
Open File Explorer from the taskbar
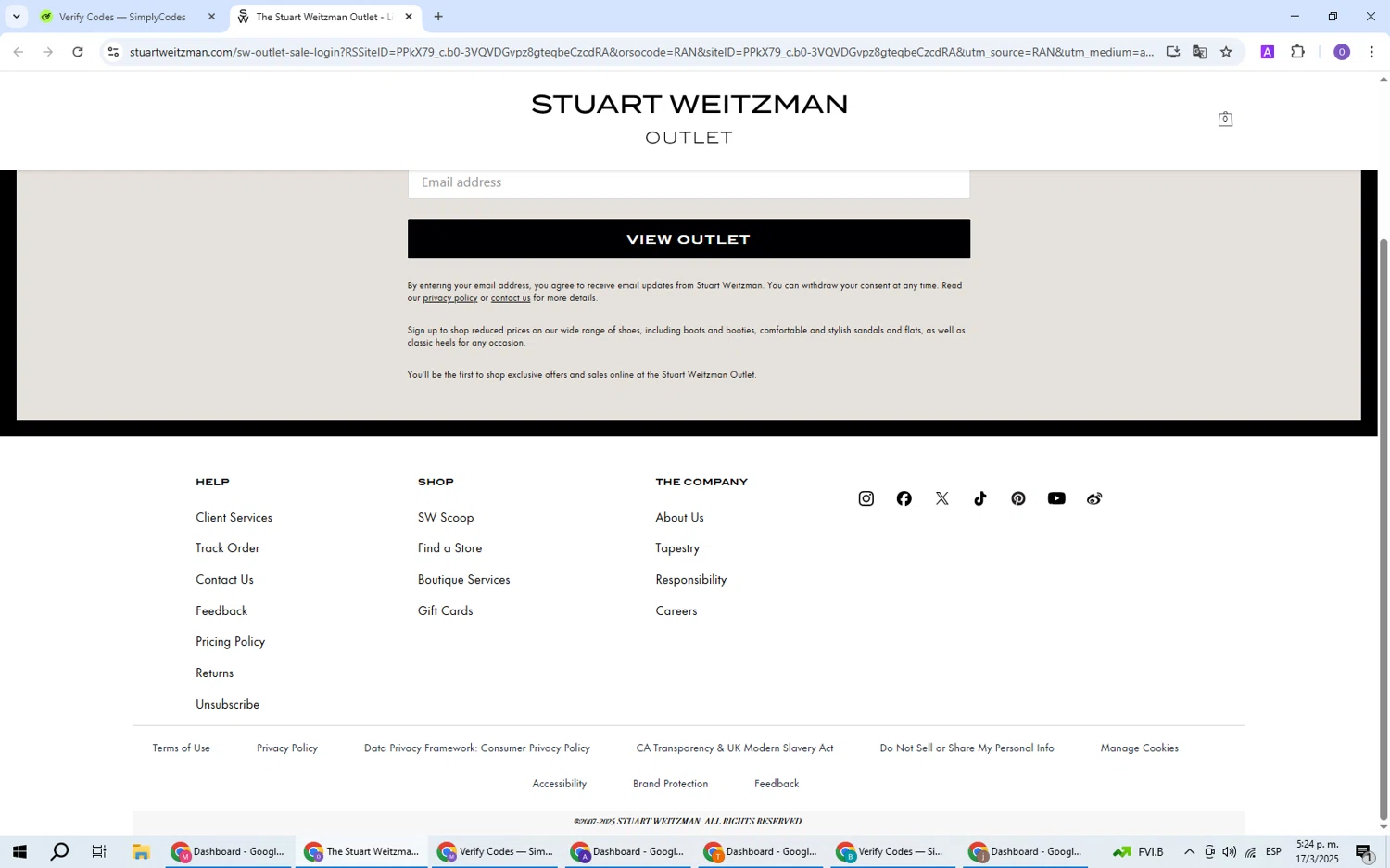coord(141,851)
